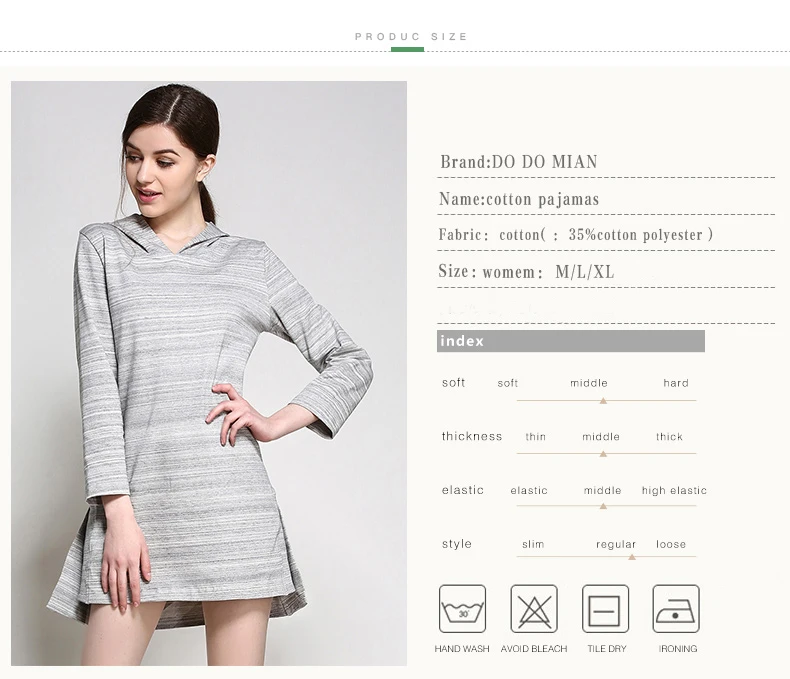Image resolution: width=790 pixels, height=679 pixels.
Task: Click the 'high elastic' scale label
Action: click(674, 491)
